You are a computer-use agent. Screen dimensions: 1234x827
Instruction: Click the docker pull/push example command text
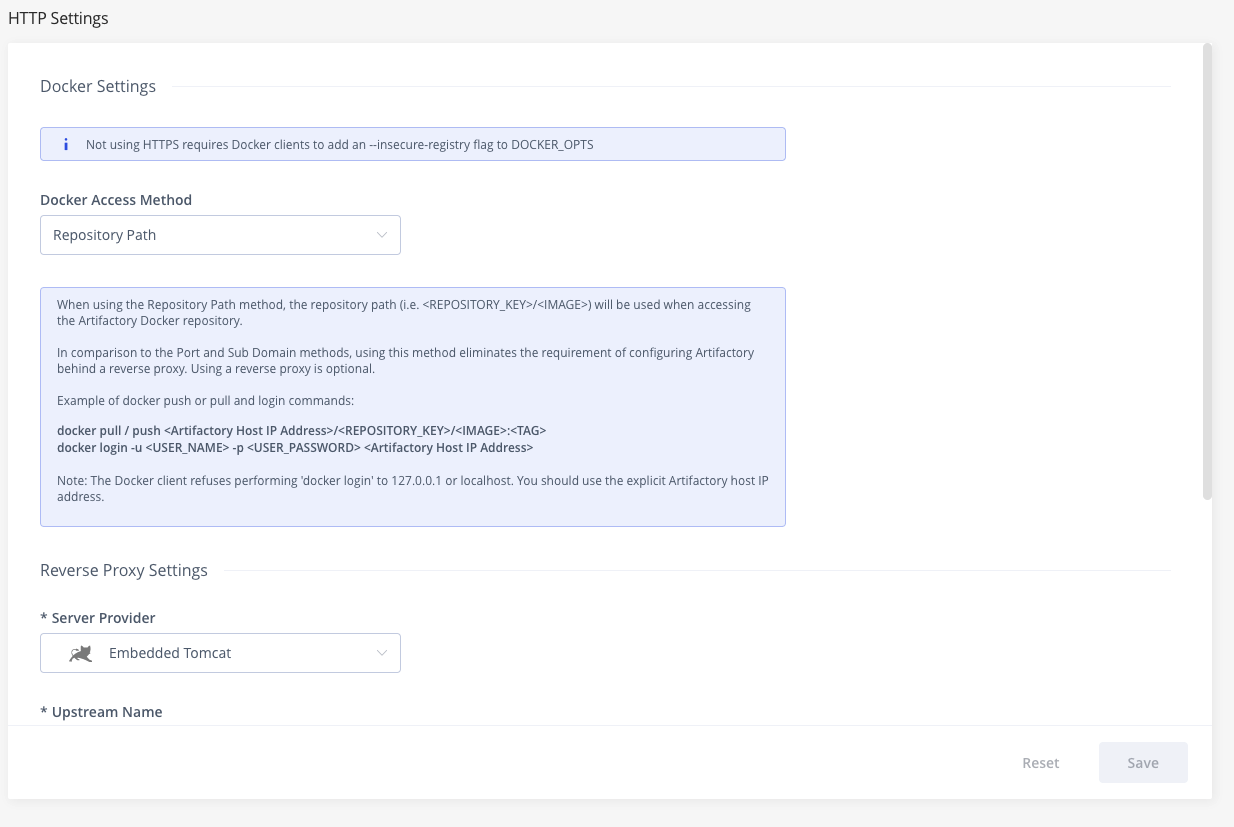[x=303, y=430]
